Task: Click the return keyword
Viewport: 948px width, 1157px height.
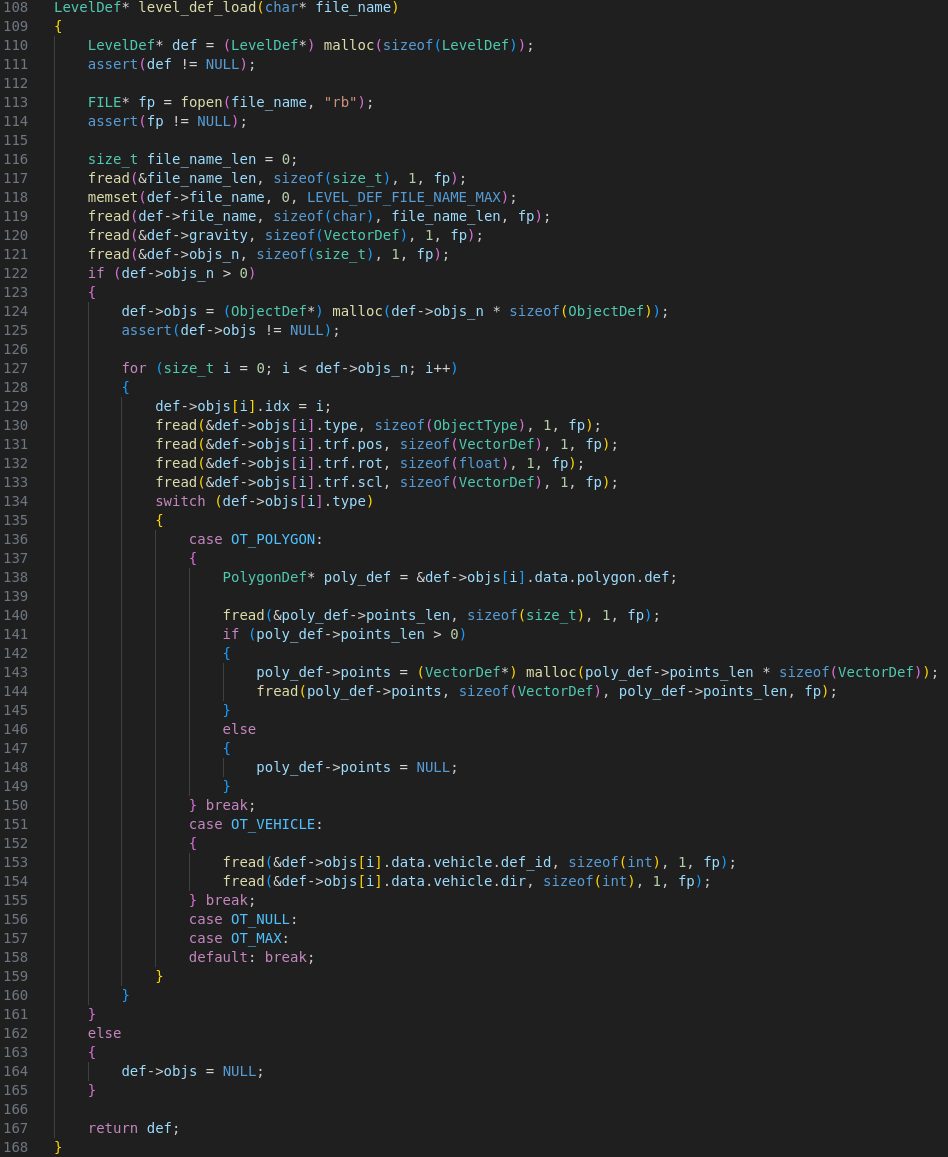Action: pos(113,1129)
